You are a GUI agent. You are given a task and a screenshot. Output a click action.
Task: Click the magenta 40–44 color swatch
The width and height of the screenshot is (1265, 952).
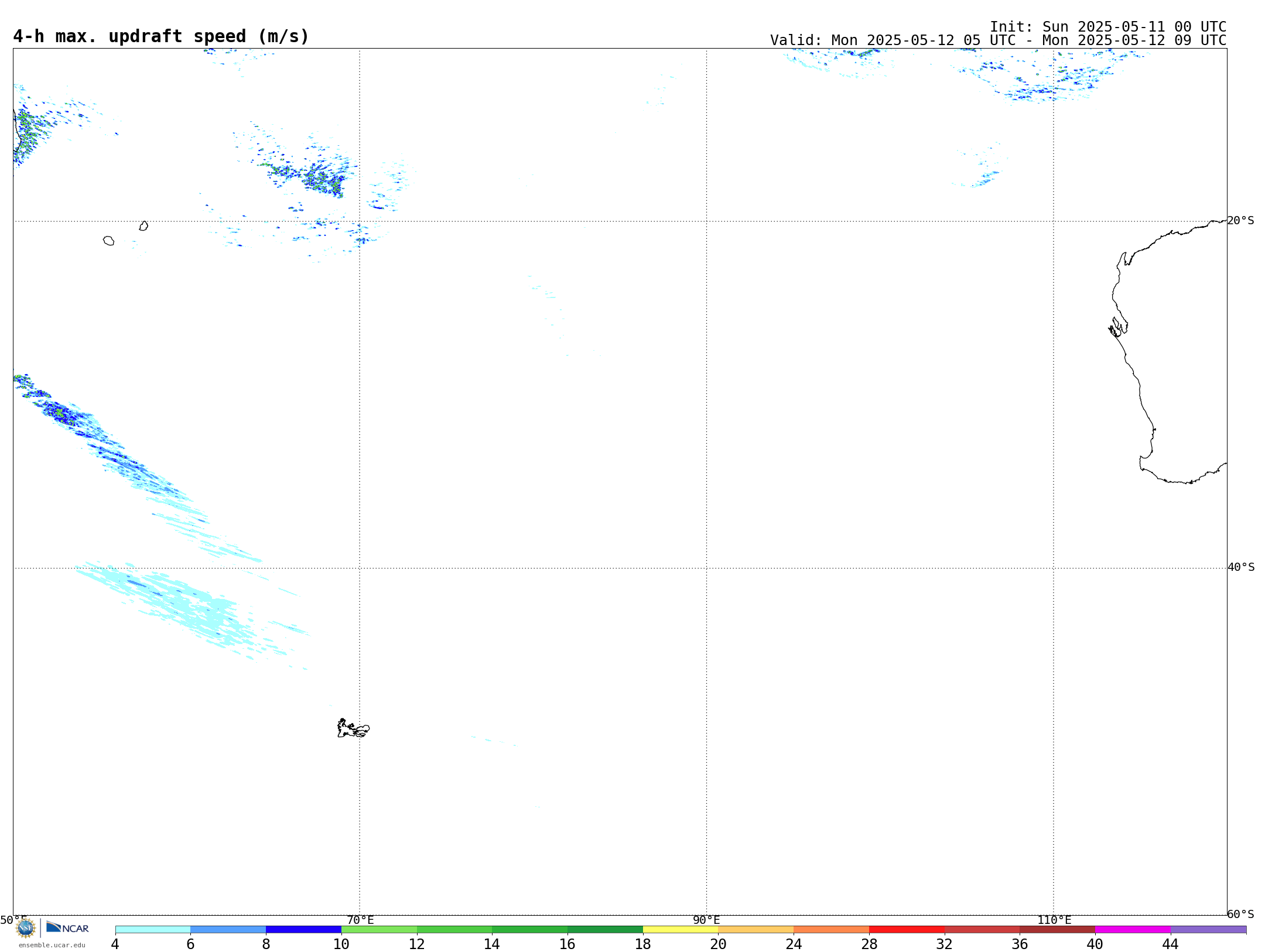(x=1133, y=929)
